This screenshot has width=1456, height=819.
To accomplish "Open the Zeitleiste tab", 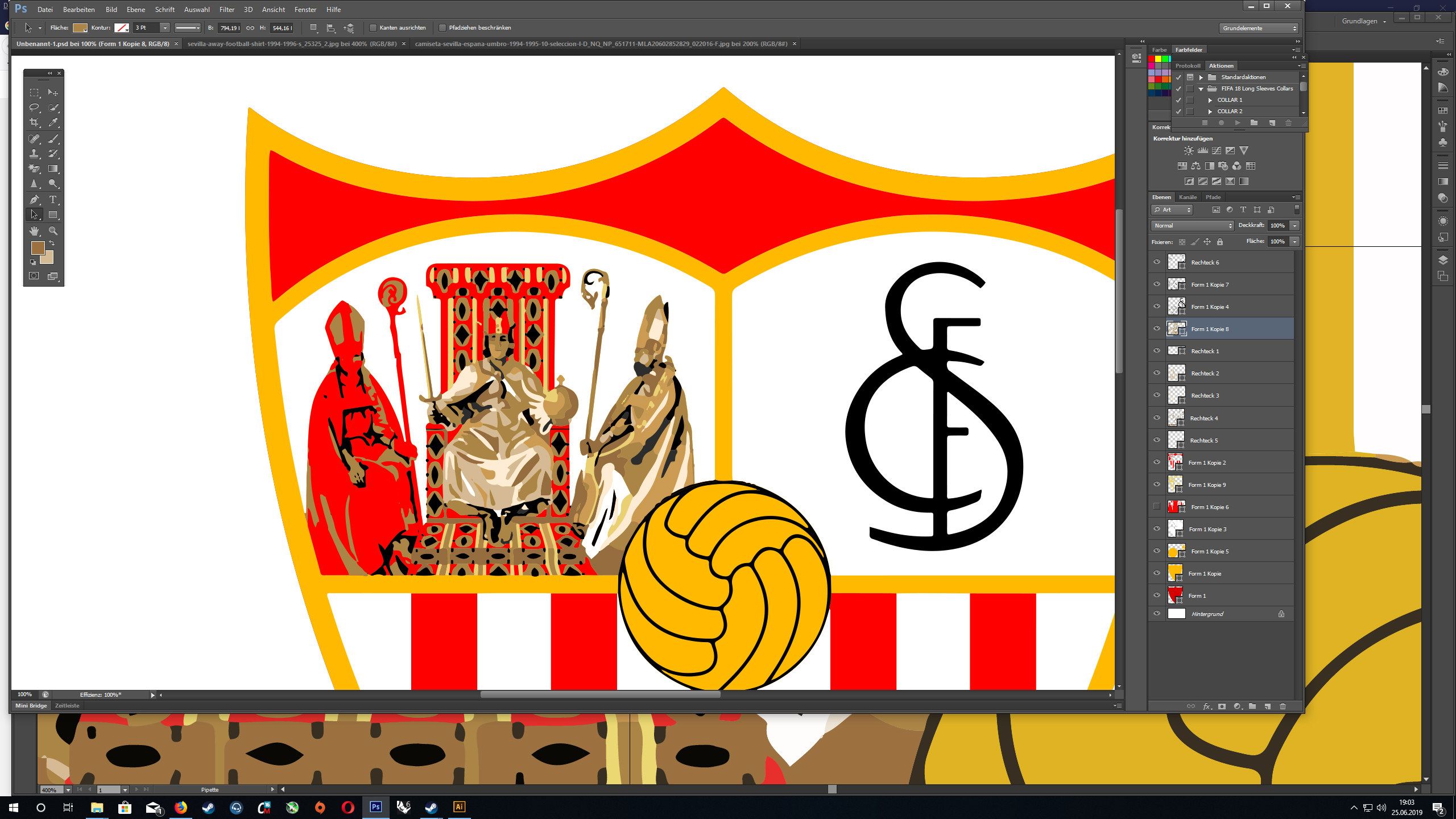I will coord(67,706).
